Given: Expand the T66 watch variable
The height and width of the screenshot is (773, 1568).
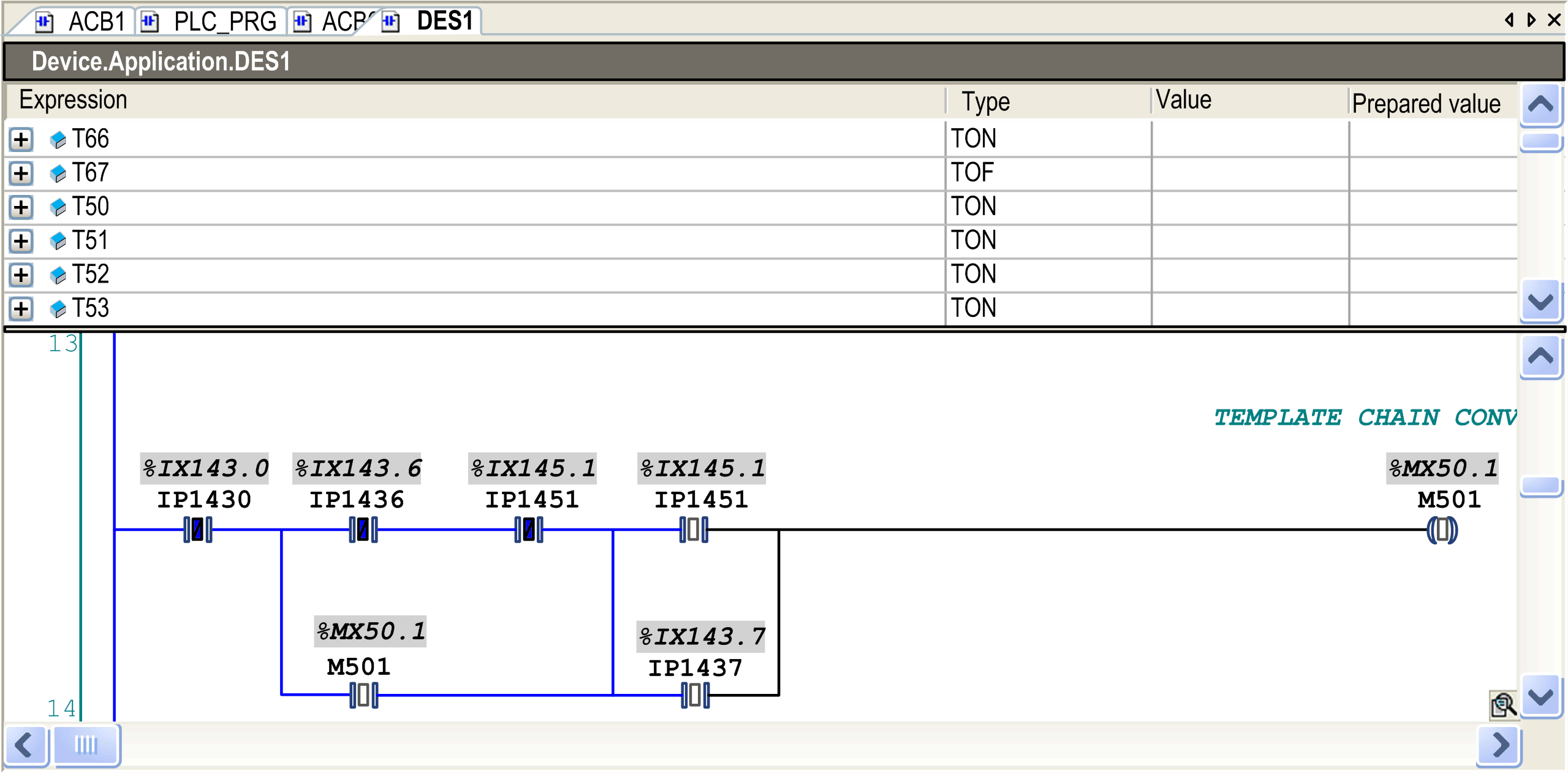Looking at the screenshot, I should tap(20, 139).
